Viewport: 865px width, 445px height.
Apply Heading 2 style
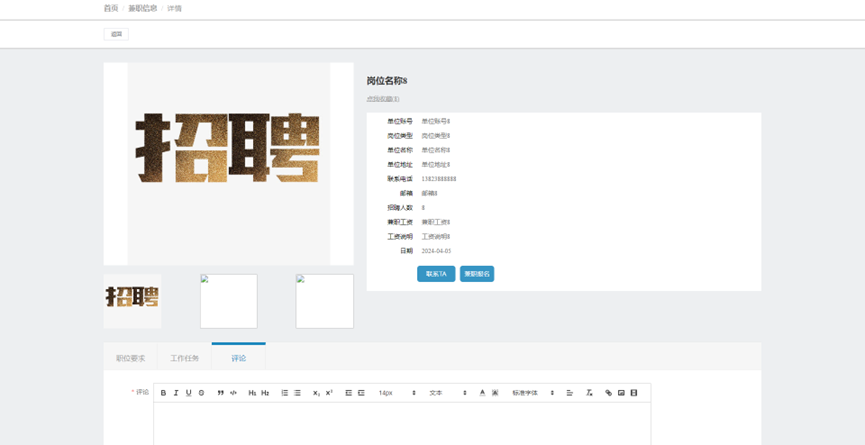(265, 393)
